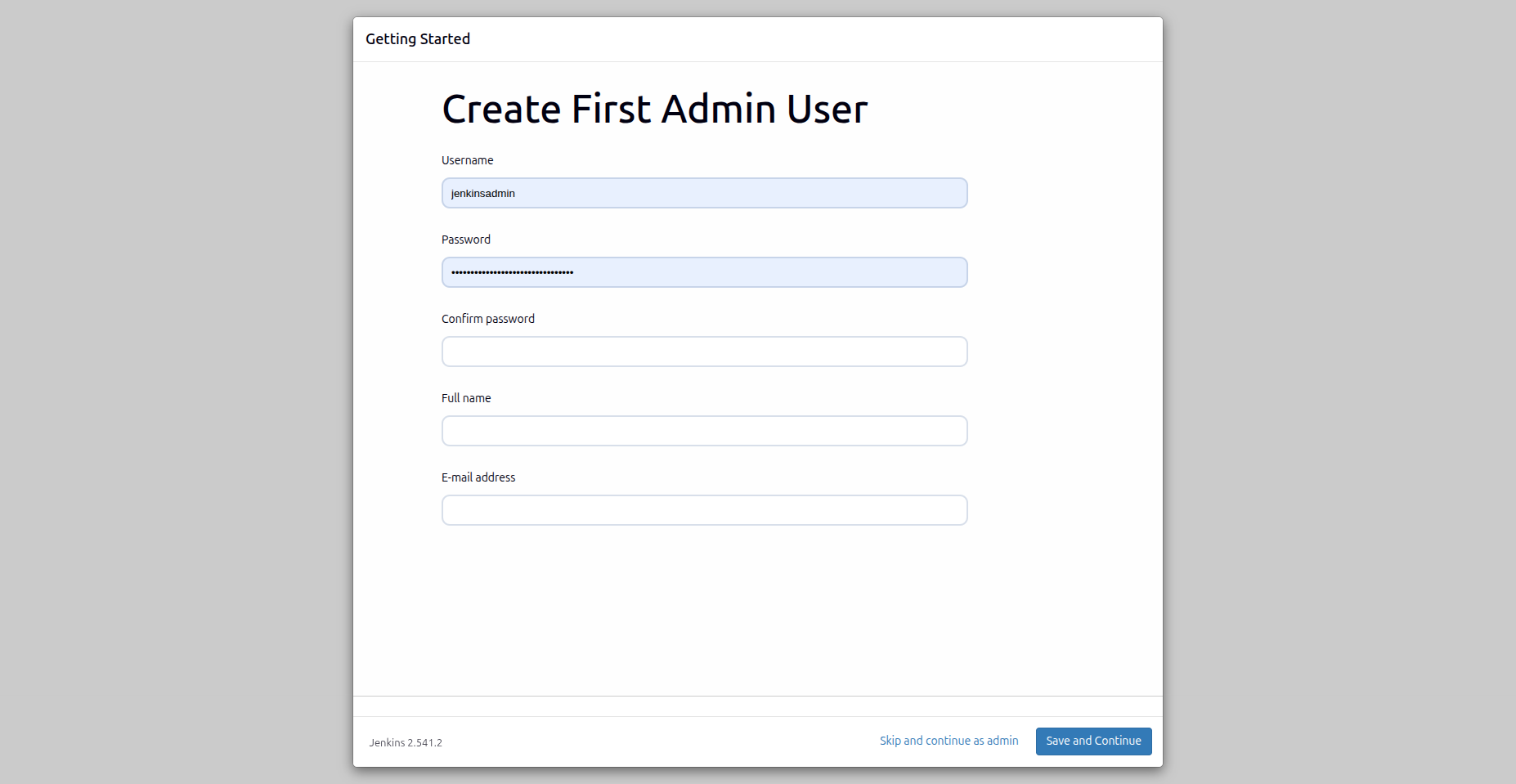This screenshot has width=1516, height=784.
Task: Click the Password field label
Action: (x=465, y=239)
